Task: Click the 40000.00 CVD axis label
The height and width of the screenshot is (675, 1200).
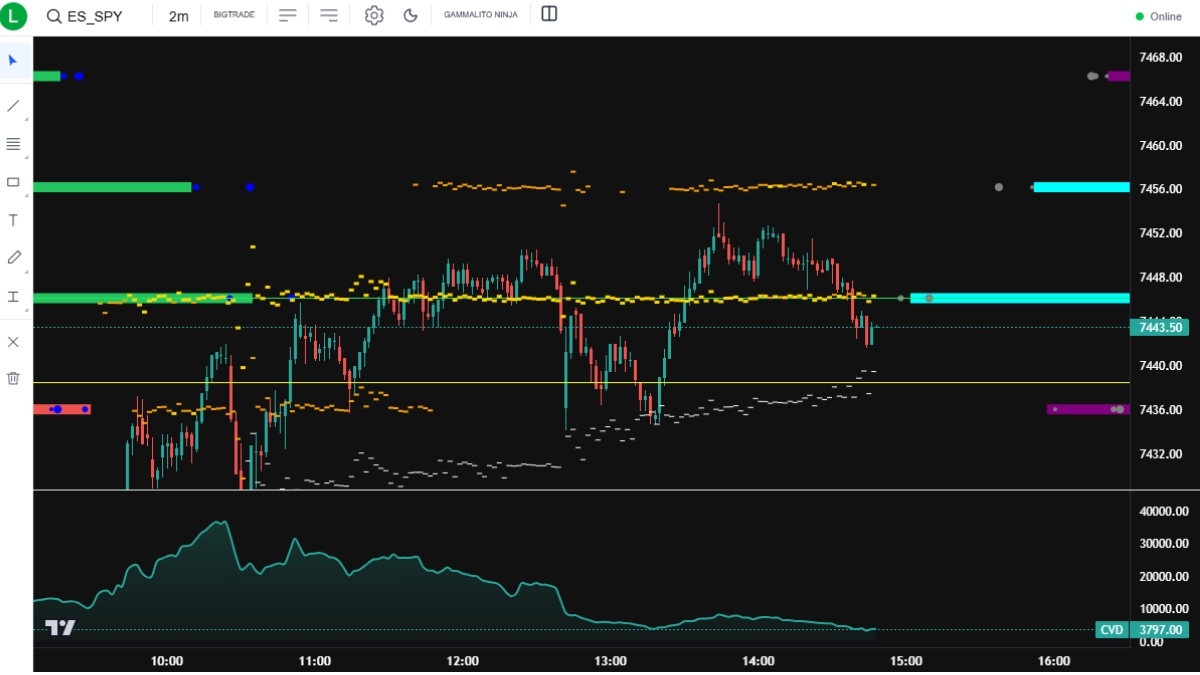Action: coord(1162,511)
